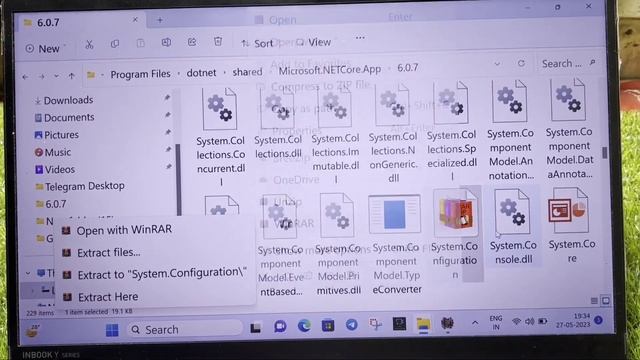This screenshot has width=640, height=360.
Task: Open the See more ellipsis menu
Action: coord(360,38)
